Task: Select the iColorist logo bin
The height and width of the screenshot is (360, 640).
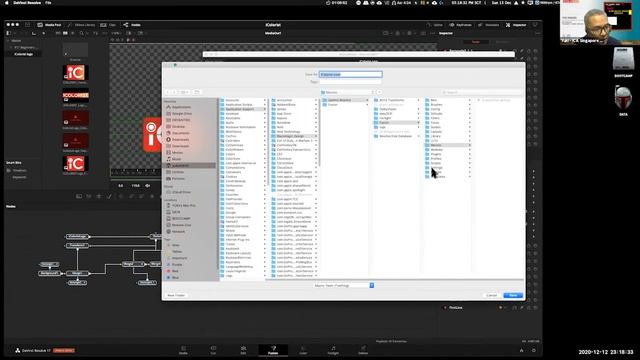Action: tap(24, 54)
